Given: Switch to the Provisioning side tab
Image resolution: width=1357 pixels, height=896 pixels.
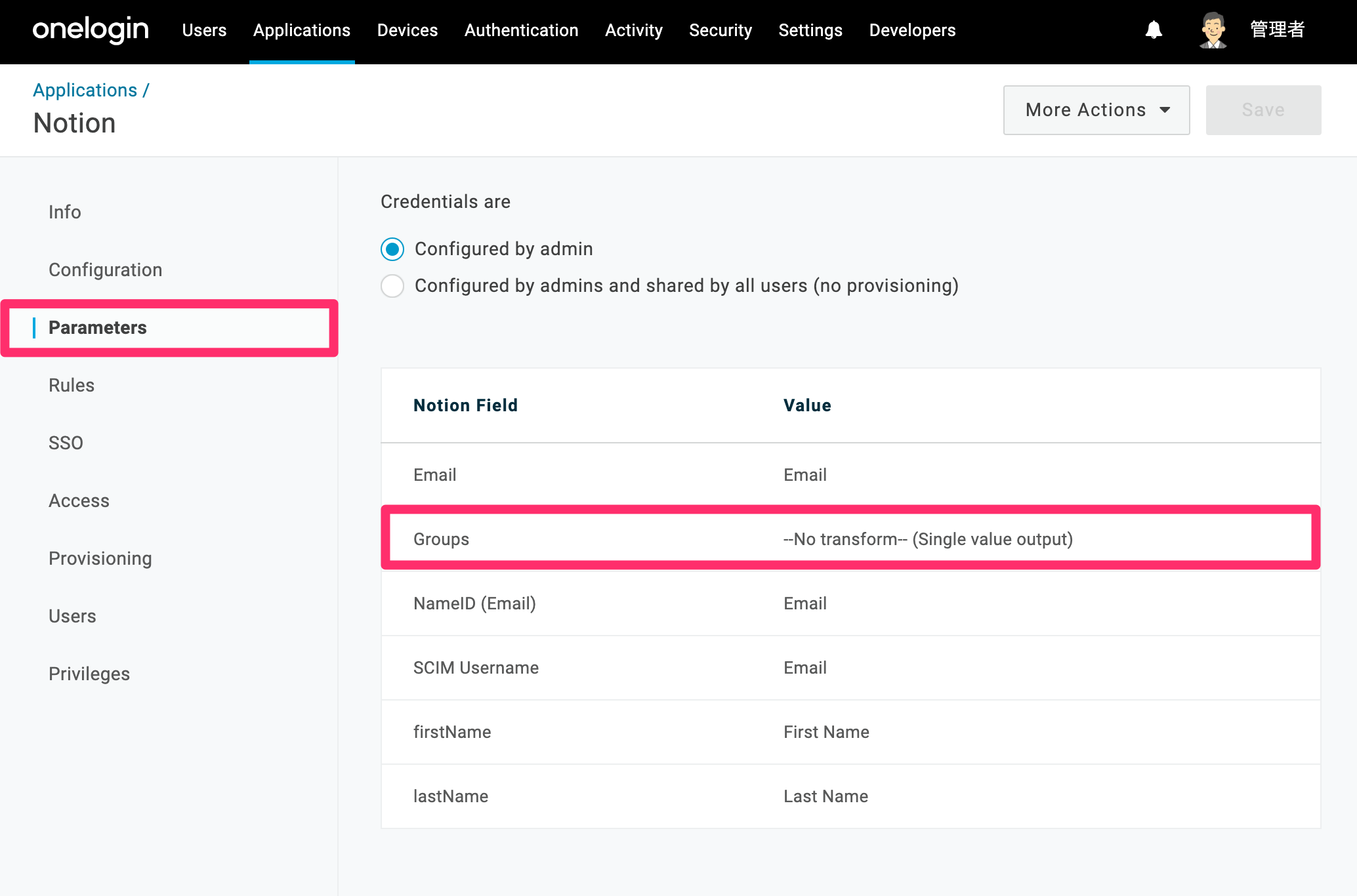Looking at the screenshot, I should (100, 558).
